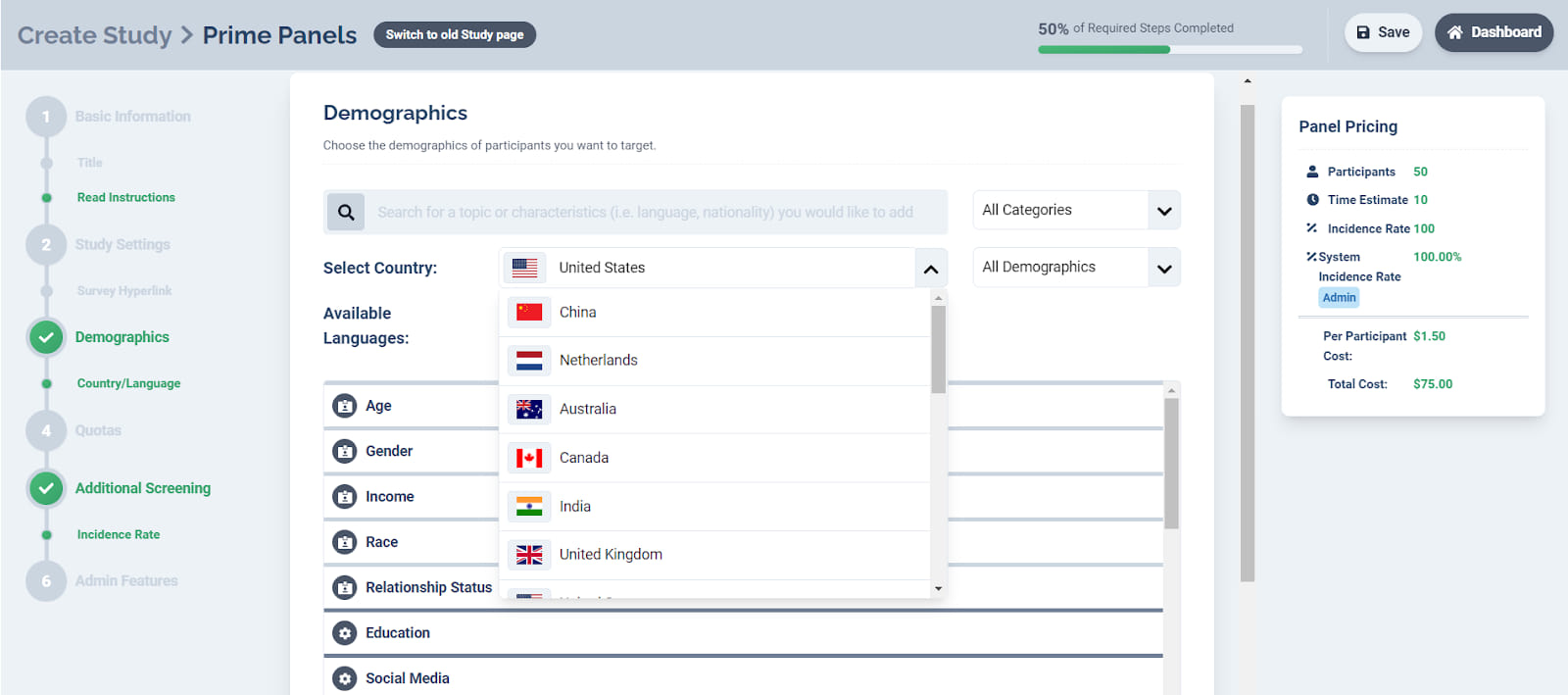Click the Age demographic icon
The width and height of the screenshot is (1568, 695).
point(344,406)
